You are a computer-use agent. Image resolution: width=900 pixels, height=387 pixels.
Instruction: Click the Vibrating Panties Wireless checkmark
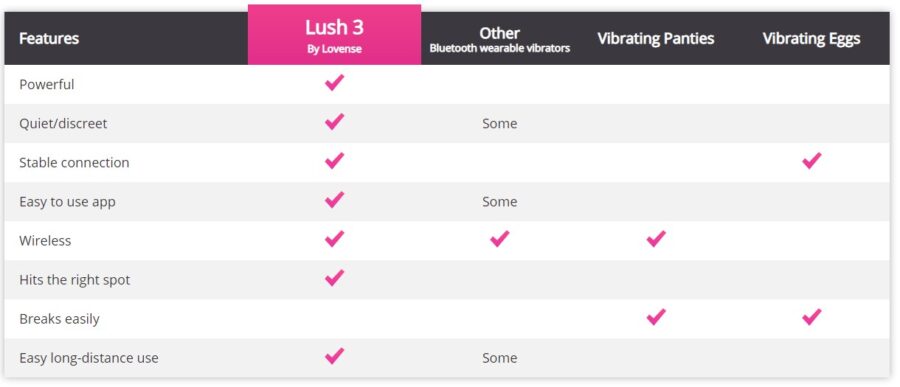point(656,239)
